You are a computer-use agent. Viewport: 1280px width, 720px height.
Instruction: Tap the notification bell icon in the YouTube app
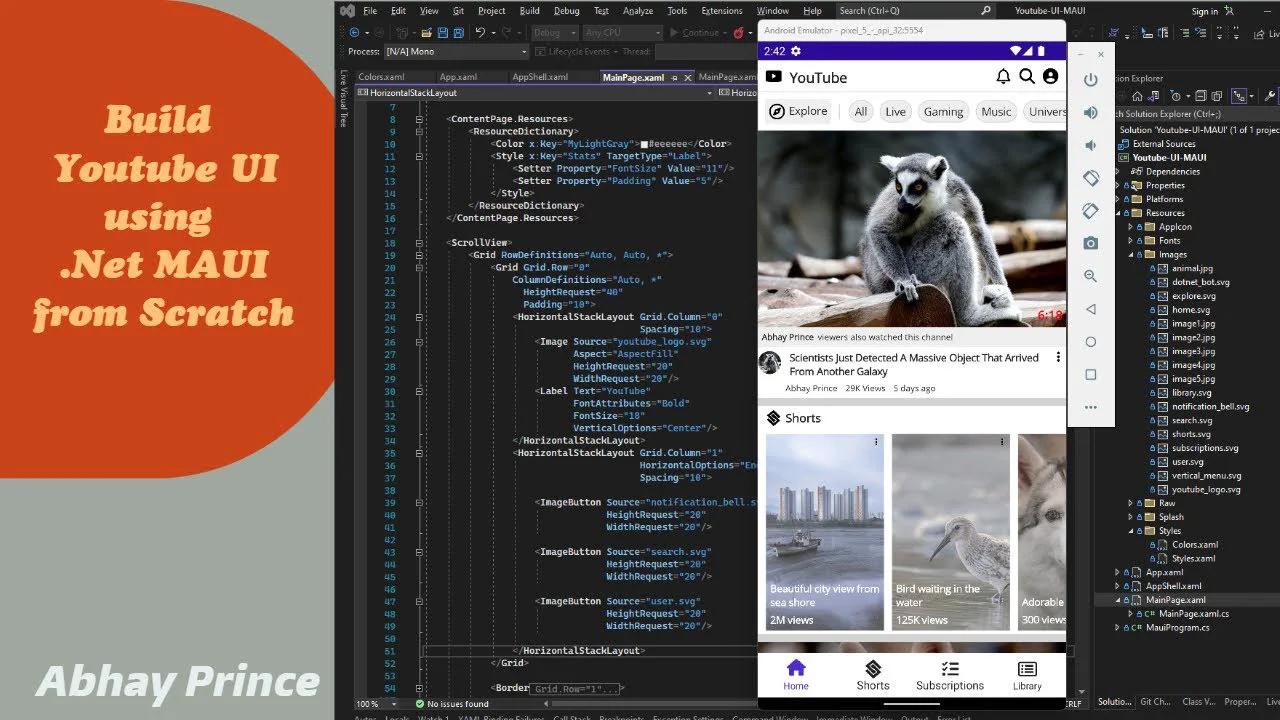[x=1003, y=76]
